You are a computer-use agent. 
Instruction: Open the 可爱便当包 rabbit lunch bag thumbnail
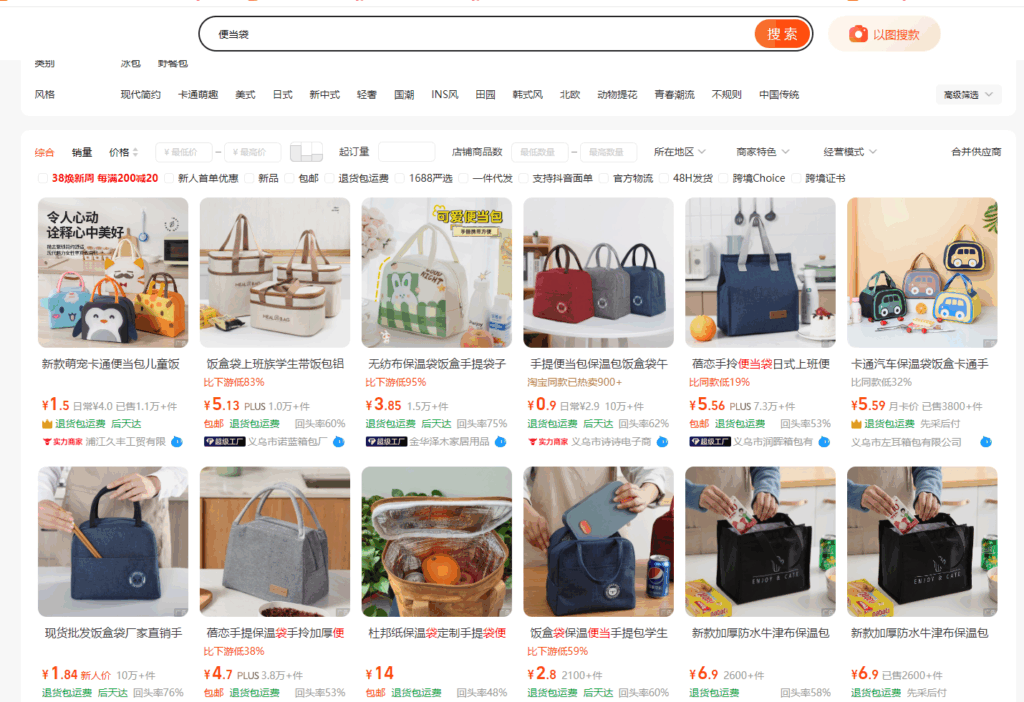point(436,273)
